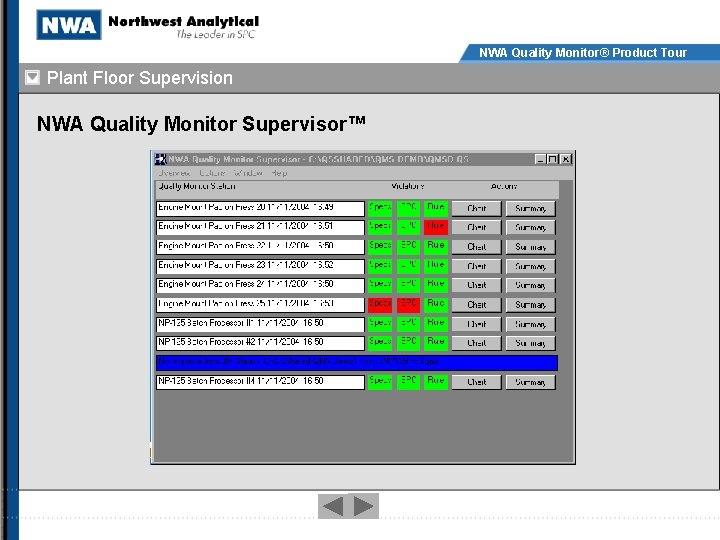The image size is (720, 540).
Task: Click the Quality Monitor Station column header
Action: (197, 186)
